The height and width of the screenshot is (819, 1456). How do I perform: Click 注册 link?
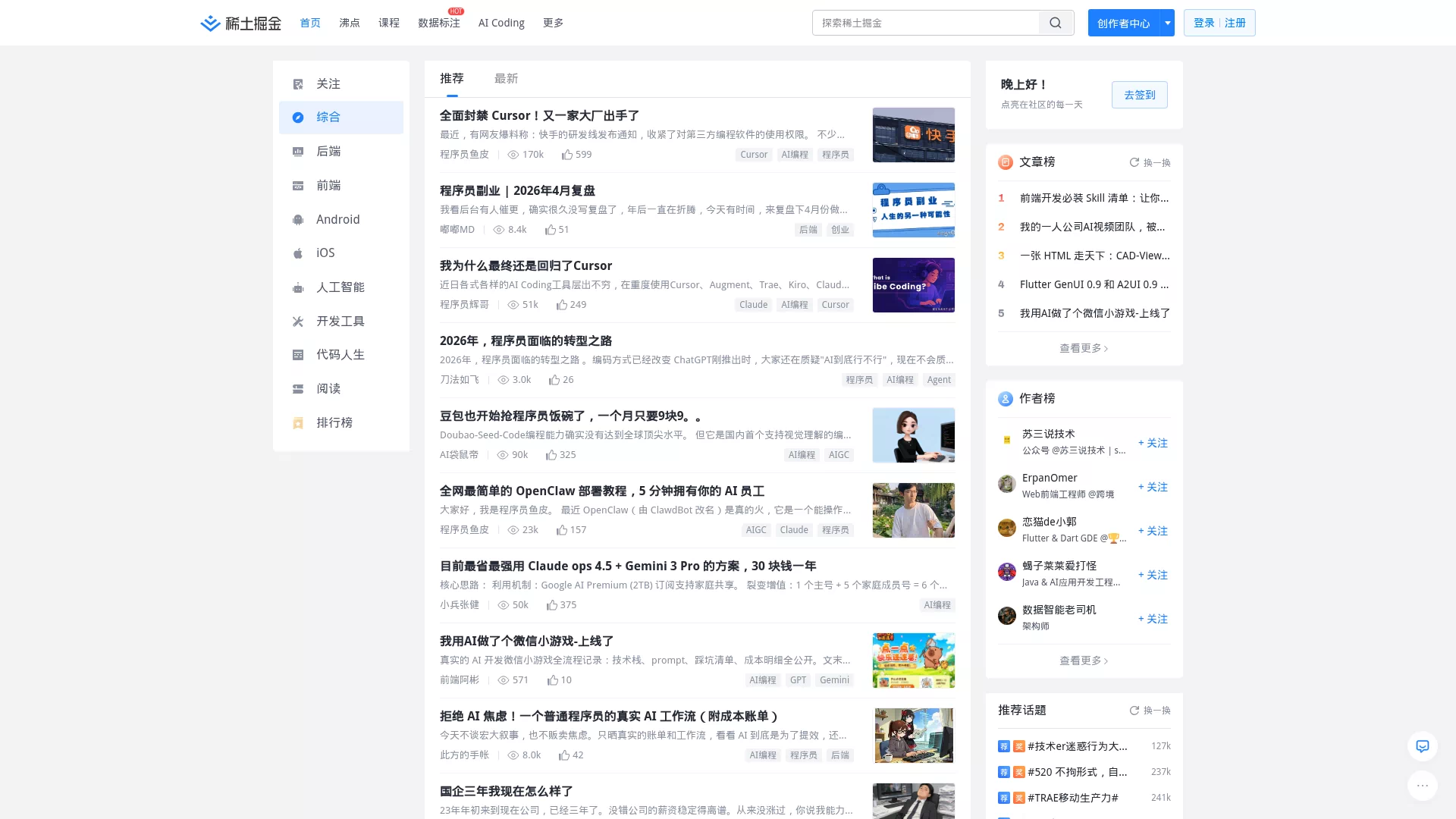click(x=1235, y=23)
